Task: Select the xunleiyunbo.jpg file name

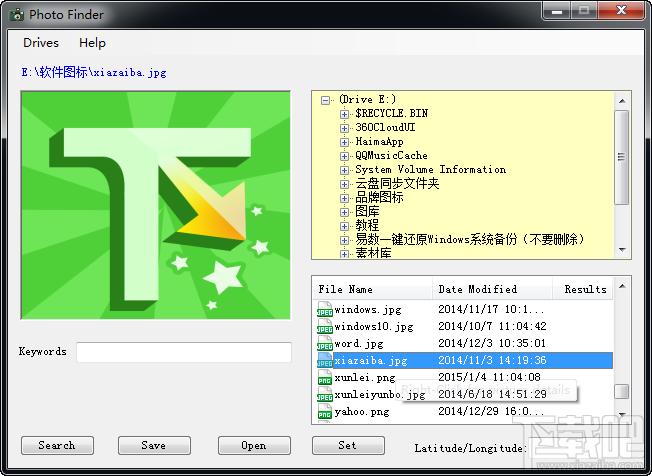Action: (380, 395)
